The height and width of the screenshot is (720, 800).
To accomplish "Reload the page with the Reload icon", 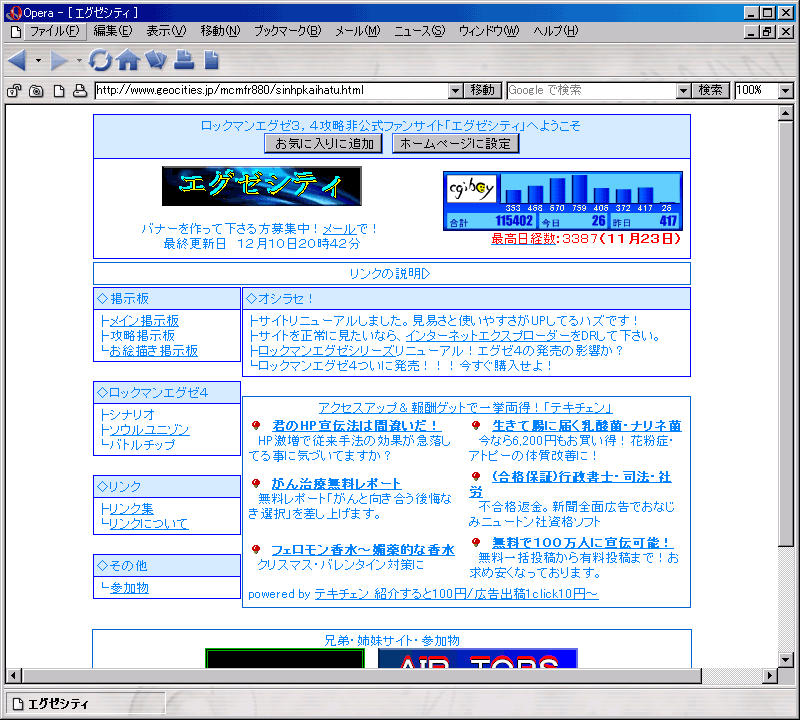I will (x=100, y=61).
